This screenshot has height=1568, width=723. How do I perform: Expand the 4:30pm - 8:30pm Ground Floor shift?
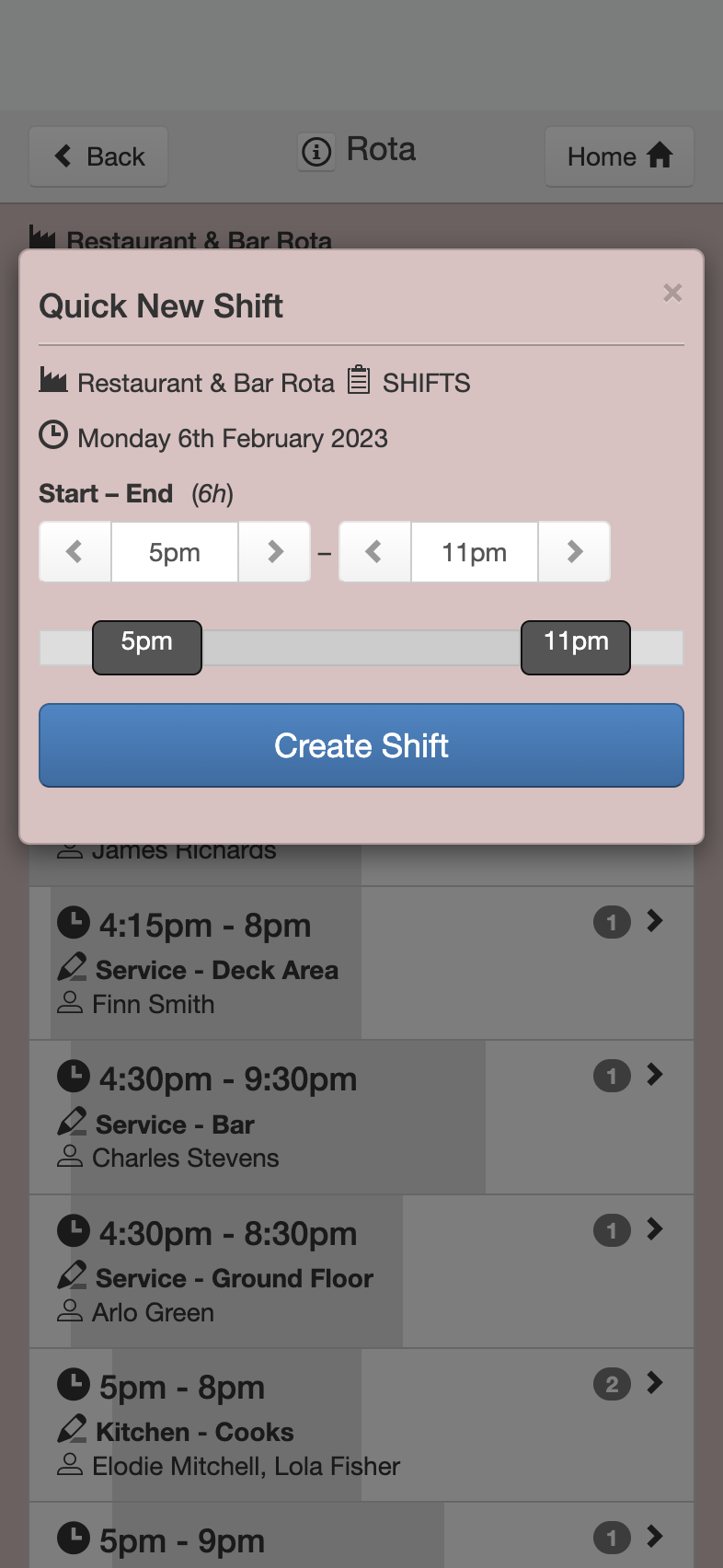(x=655, y=1229)
